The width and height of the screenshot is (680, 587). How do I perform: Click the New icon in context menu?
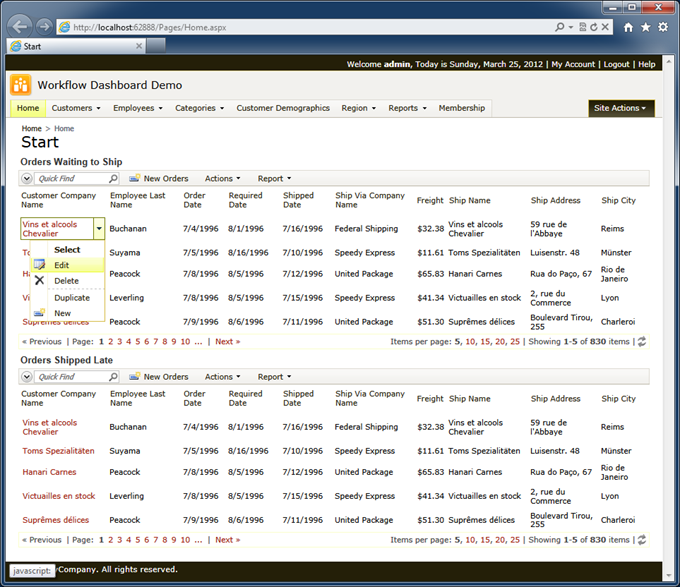[x=39, y=312]
